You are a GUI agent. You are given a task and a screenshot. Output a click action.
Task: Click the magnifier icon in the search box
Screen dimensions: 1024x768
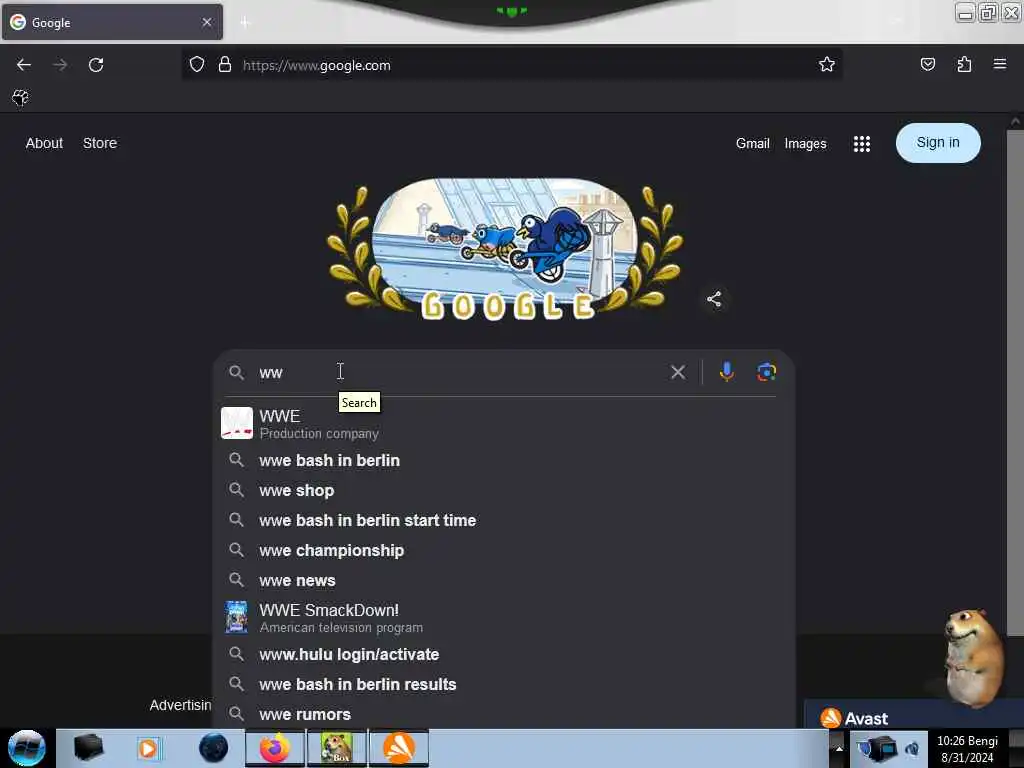pyautogui.click(x=236, y=372)
